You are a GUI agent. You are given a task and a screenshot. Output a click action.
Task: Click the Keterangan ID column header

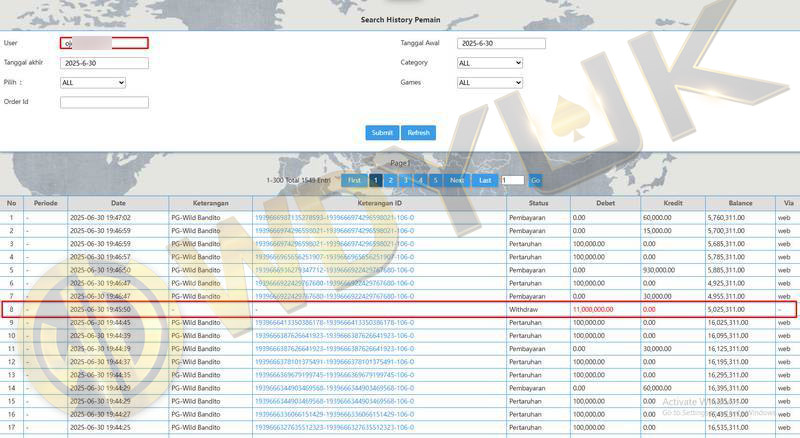[380, 203]
